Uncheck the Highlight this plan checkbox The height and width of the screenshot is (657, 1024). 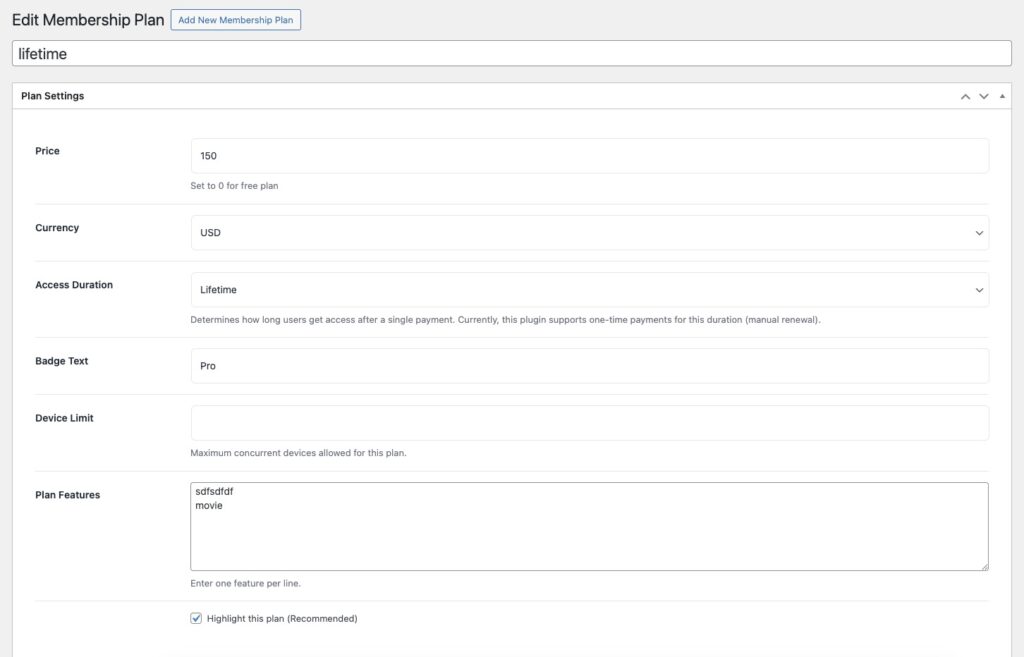[196, 618]
